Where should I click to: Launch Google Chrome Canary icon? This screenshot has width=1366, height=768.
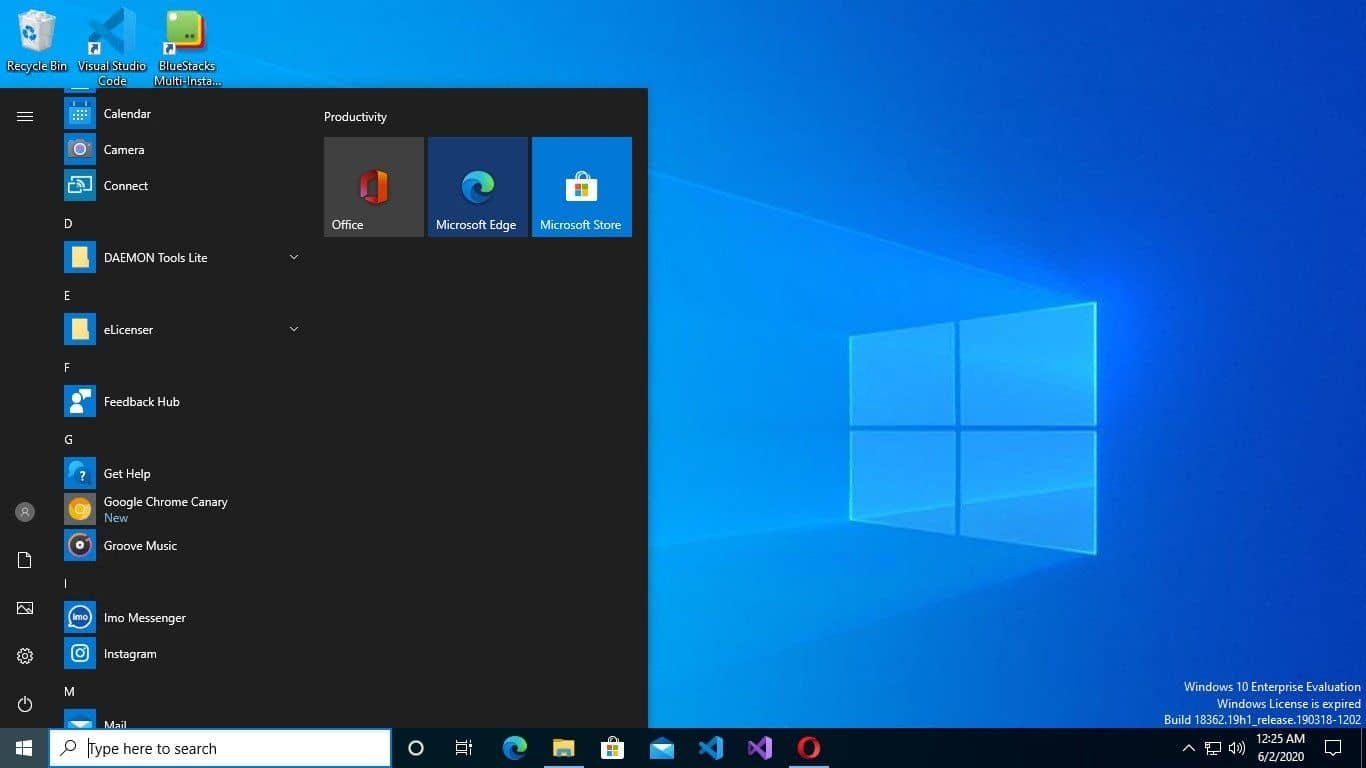pos(80,510)
